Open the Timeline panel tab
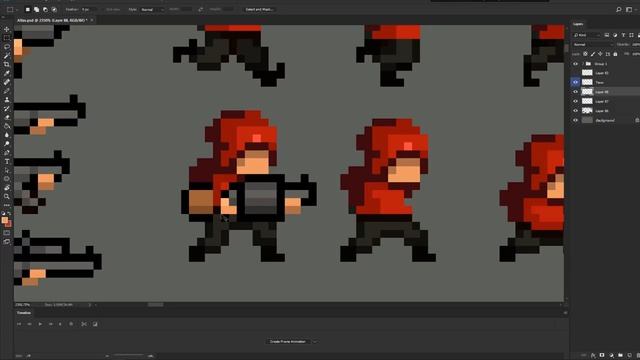640x360 pixels. click(x=24, y=313)
